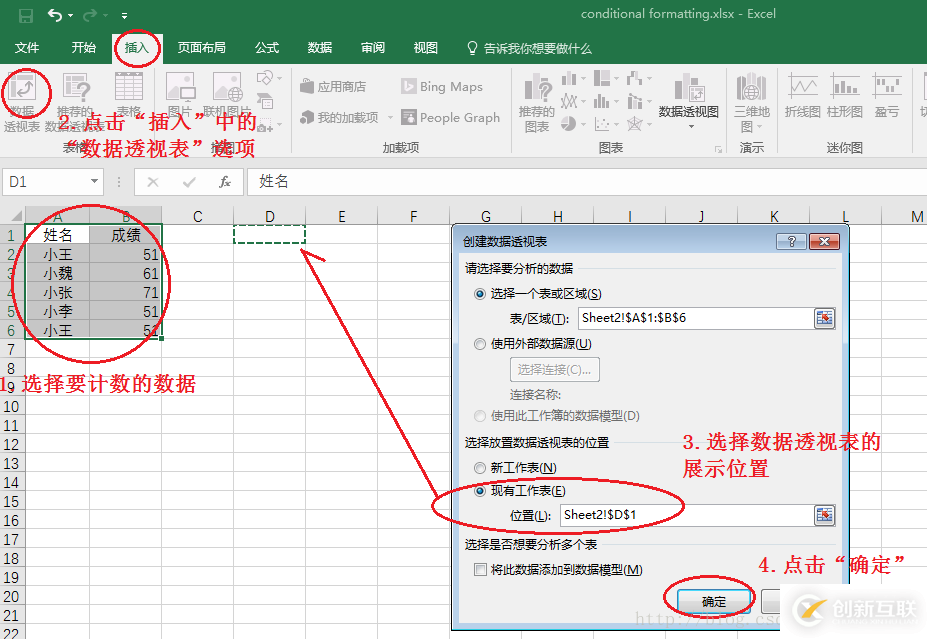Image resolution: width=927 pixels, height=639 pixels.
Task: Insert a 表格 table
Action: [128, 95]
